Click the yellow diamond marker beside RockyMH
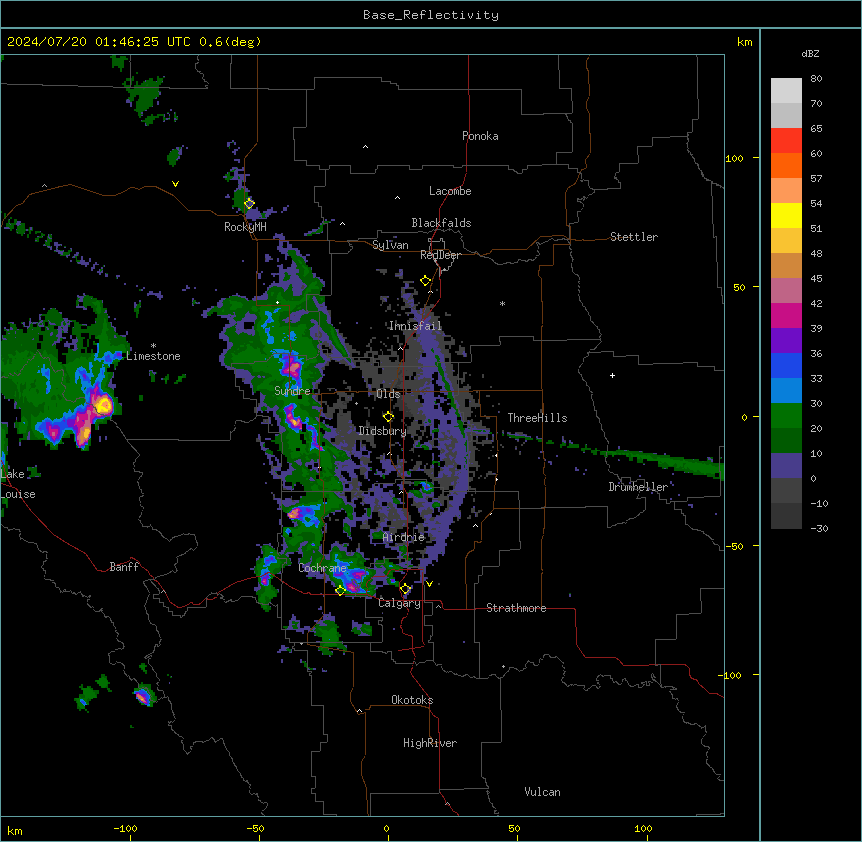 pos(249,203)
